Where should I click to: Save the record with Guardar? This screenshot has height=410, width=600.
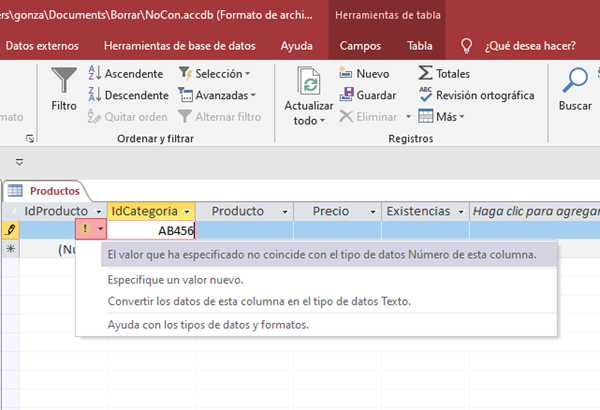tap(367, 95)
